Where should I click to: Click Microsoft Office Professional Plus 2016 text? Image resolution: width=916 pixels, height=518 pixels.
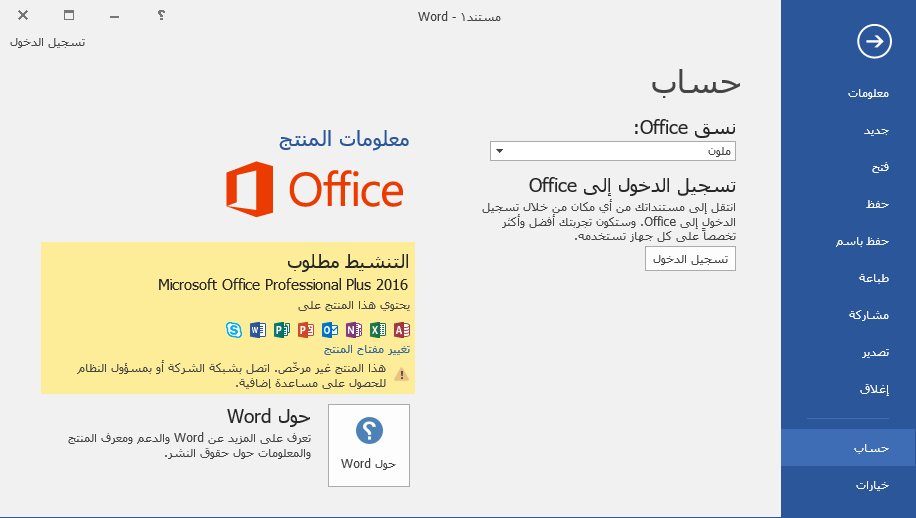click(283, 284)
